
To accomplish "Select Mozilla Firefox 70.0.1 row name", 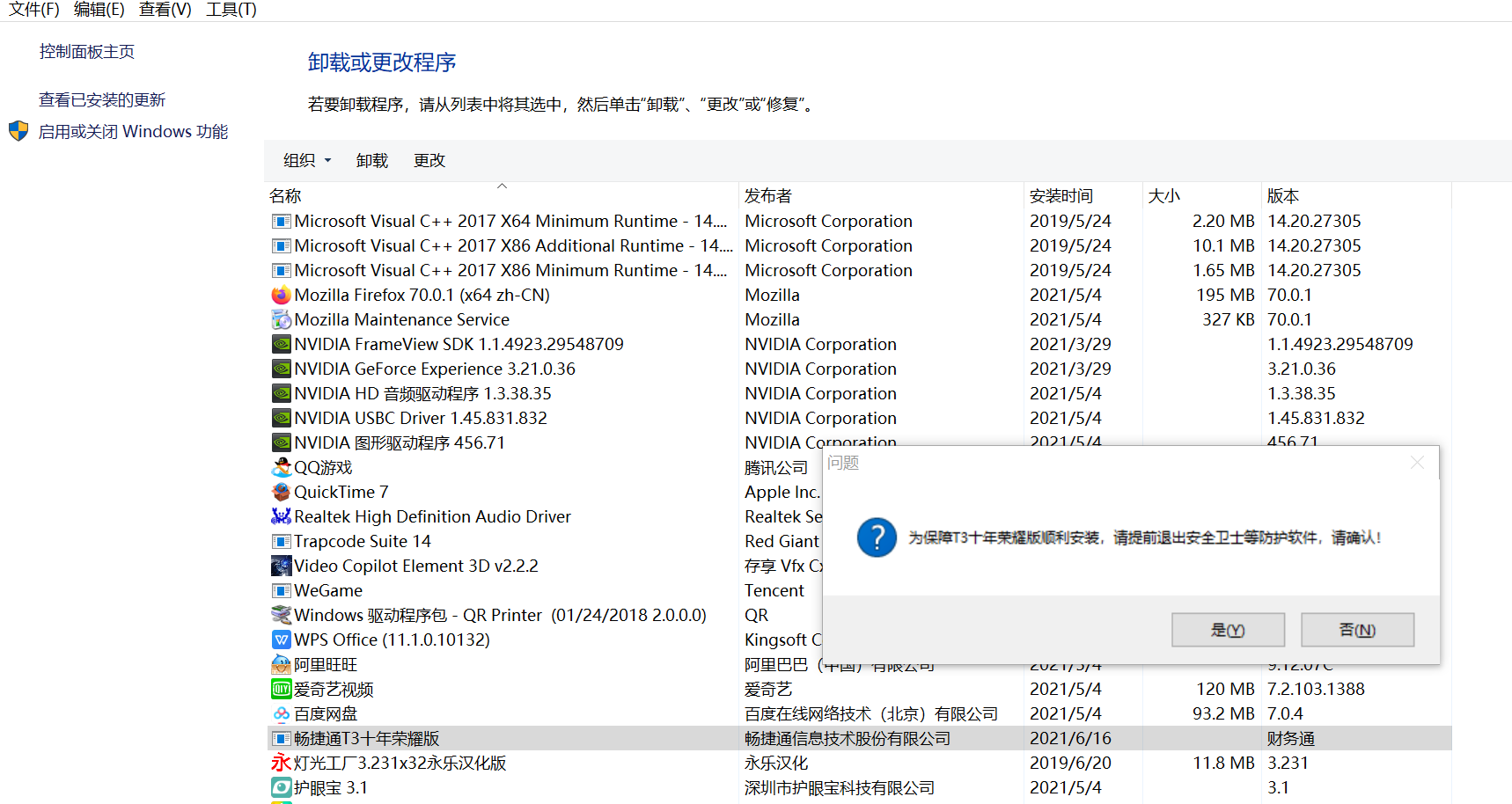I will (x=422, y=295).
